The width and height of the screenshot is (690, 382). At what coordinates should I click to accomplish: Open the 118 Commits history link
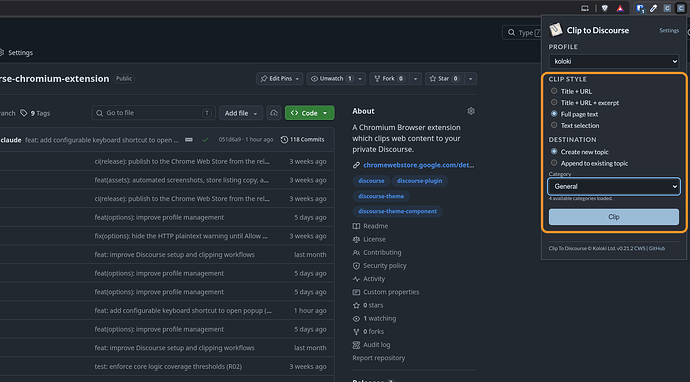[x=302, y=140]
